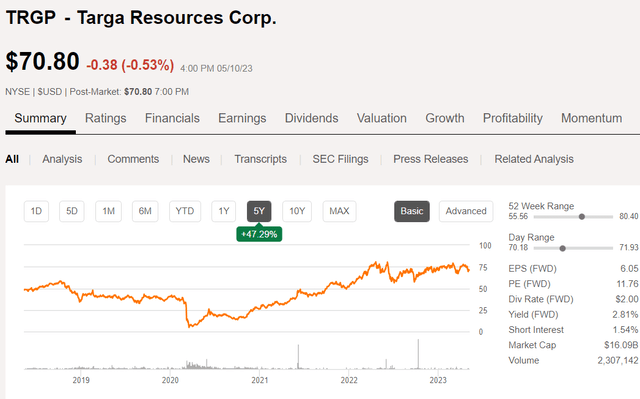This screenshot has width=640, height=399.
Task: View the Momentum tab
Action: [591, 118]
